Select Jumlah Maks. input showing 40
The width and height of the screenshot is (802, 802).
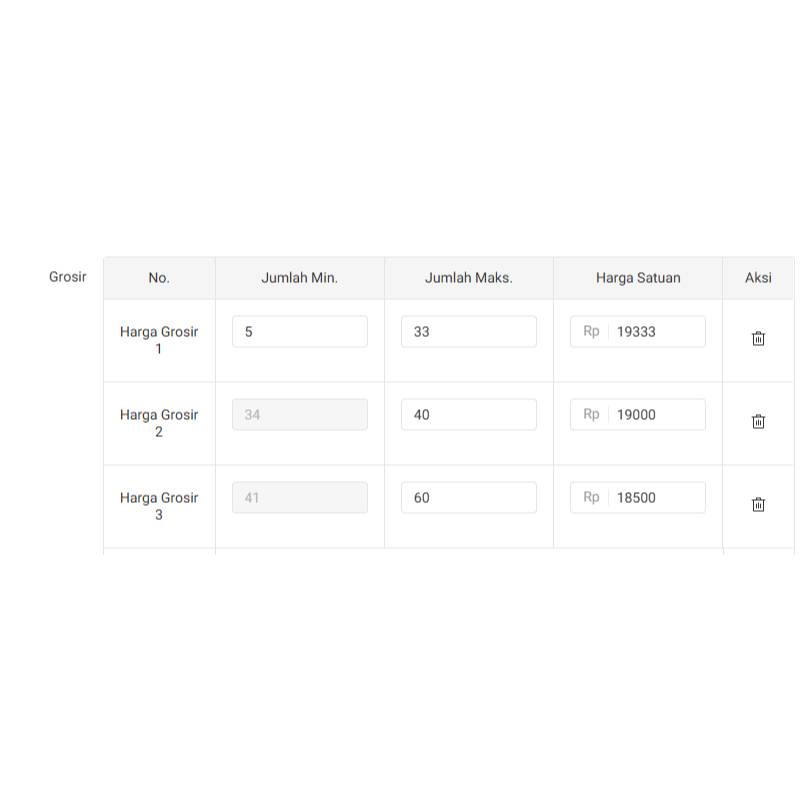468,415
